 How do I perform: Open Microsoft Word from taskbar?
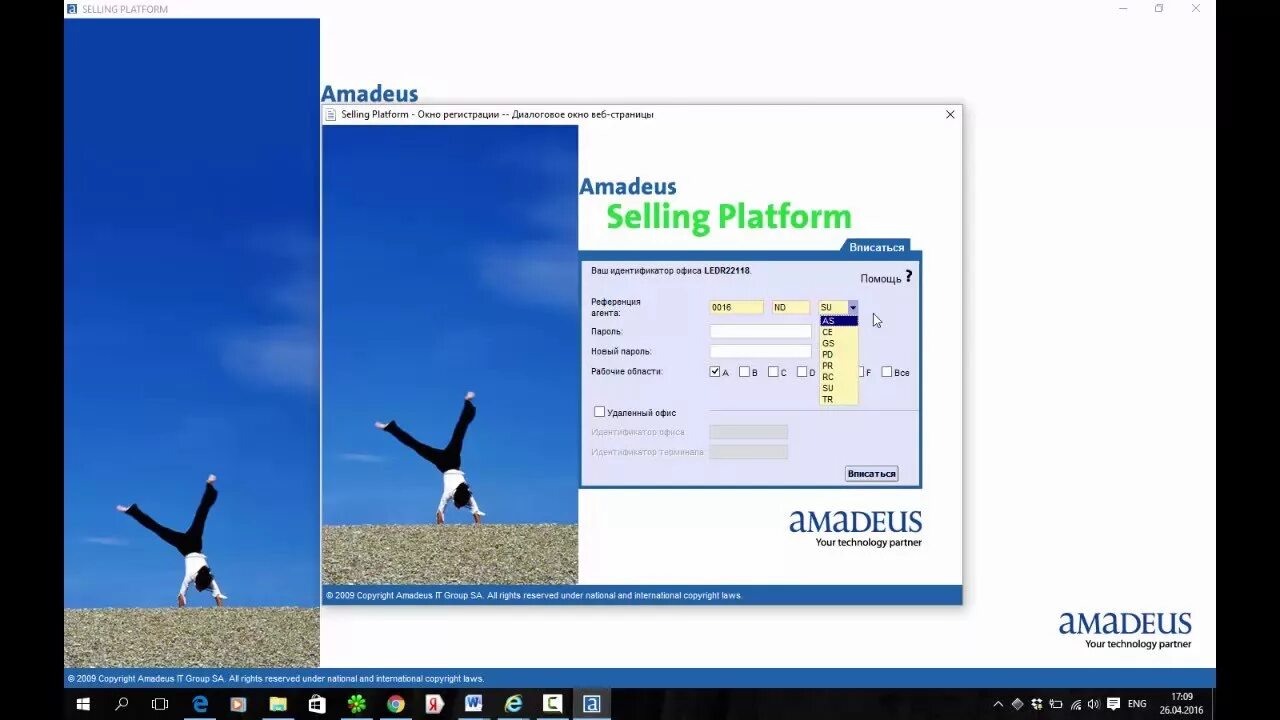pyautogui.click(x=474, y=704)
